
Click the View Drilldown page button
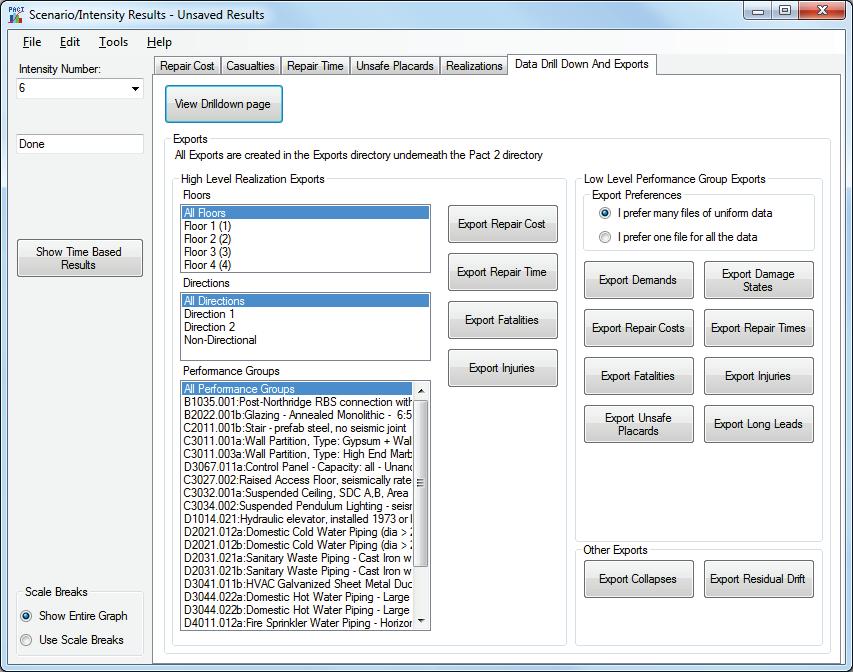point(224,104)
